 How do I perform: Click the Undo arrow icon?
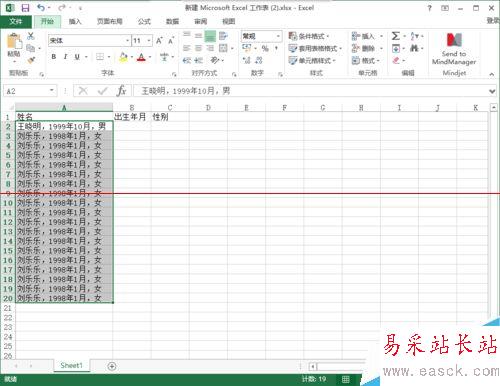41,7
